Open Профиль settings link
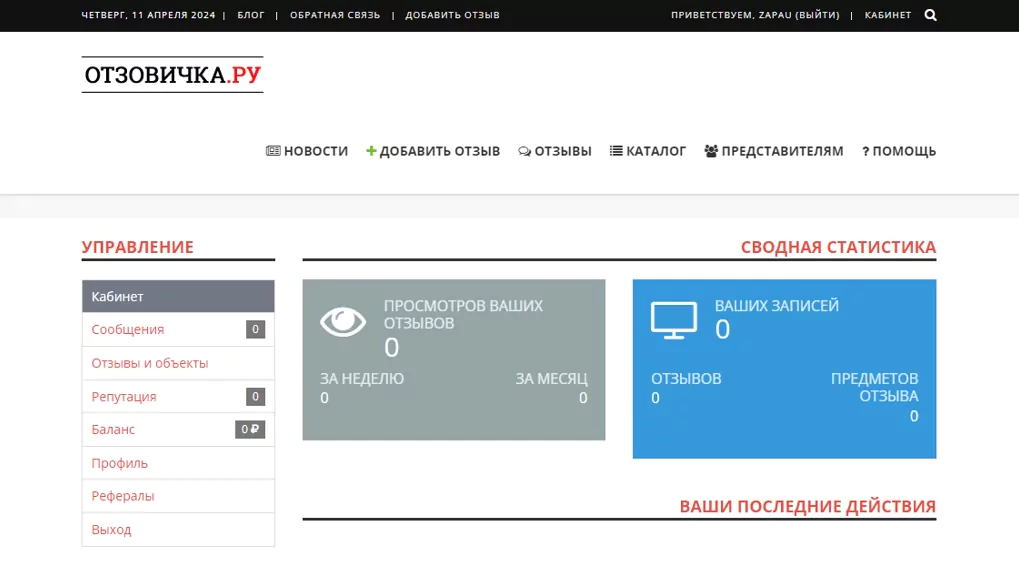 point(178,463)
